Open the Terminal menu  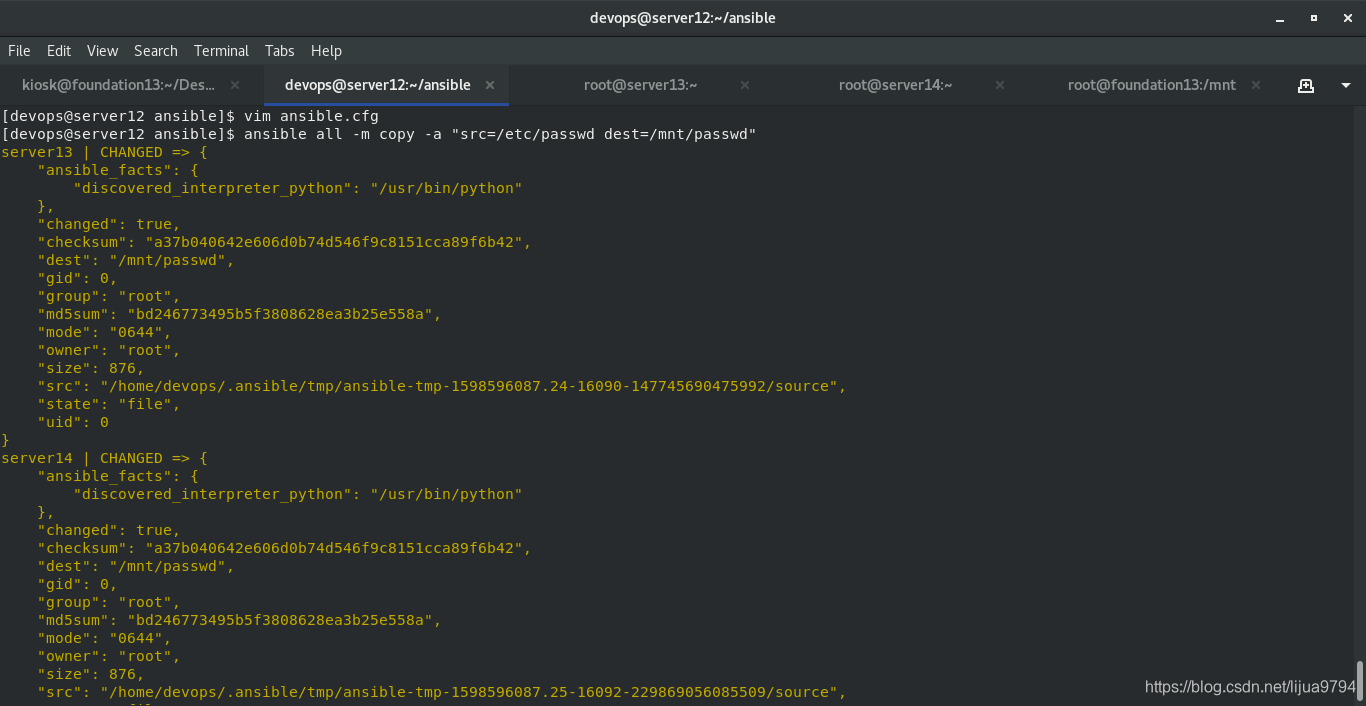coord(221,50)
